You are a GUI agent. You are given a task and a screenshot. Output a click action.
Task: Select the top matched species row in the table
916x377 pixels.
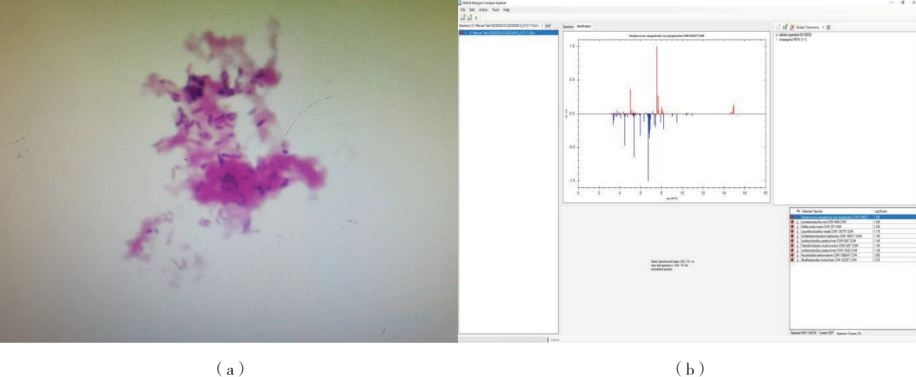coord(853,217)
